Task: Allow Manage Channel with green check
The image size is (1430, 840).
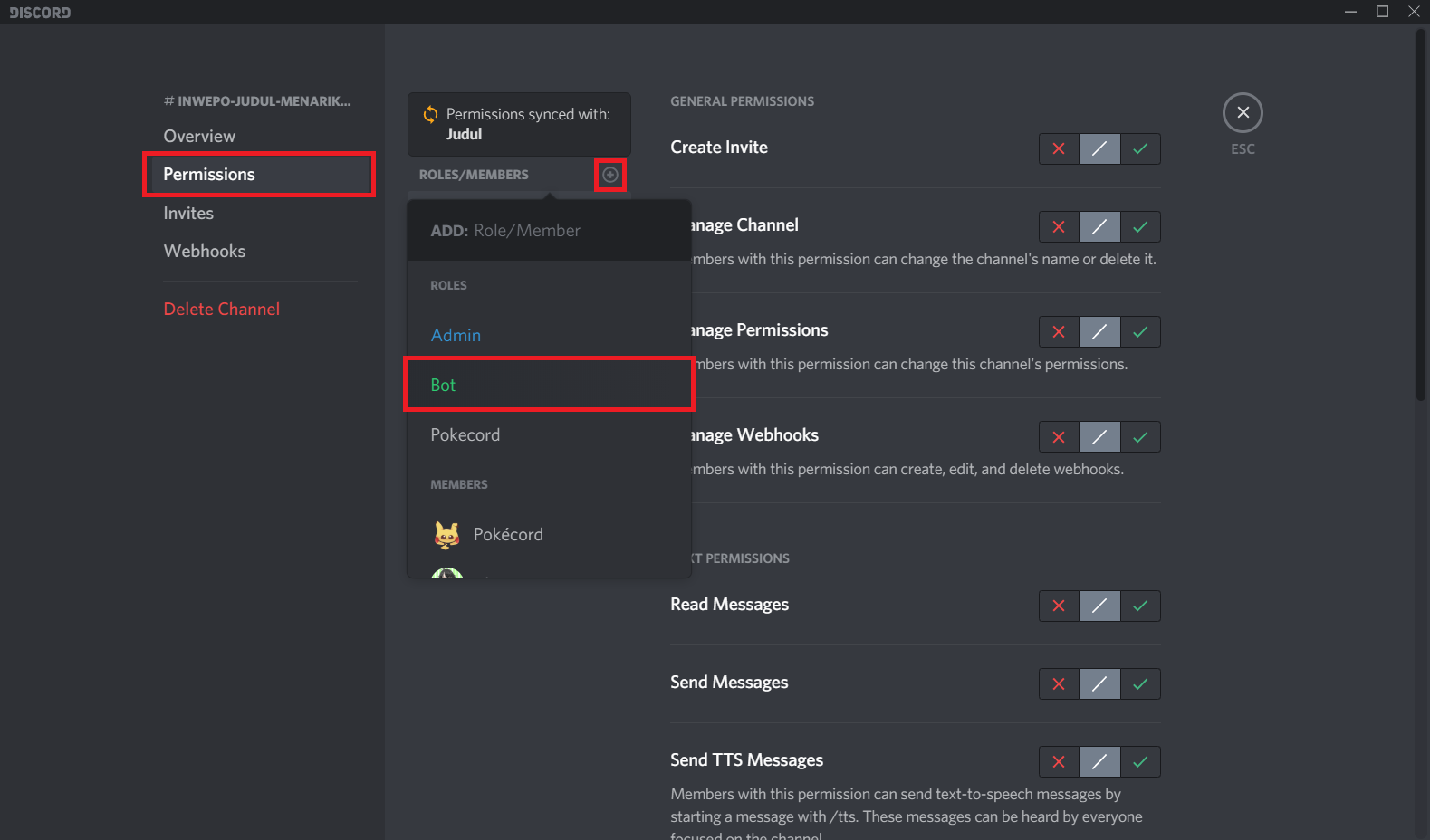Action: tap(1140, 227)
